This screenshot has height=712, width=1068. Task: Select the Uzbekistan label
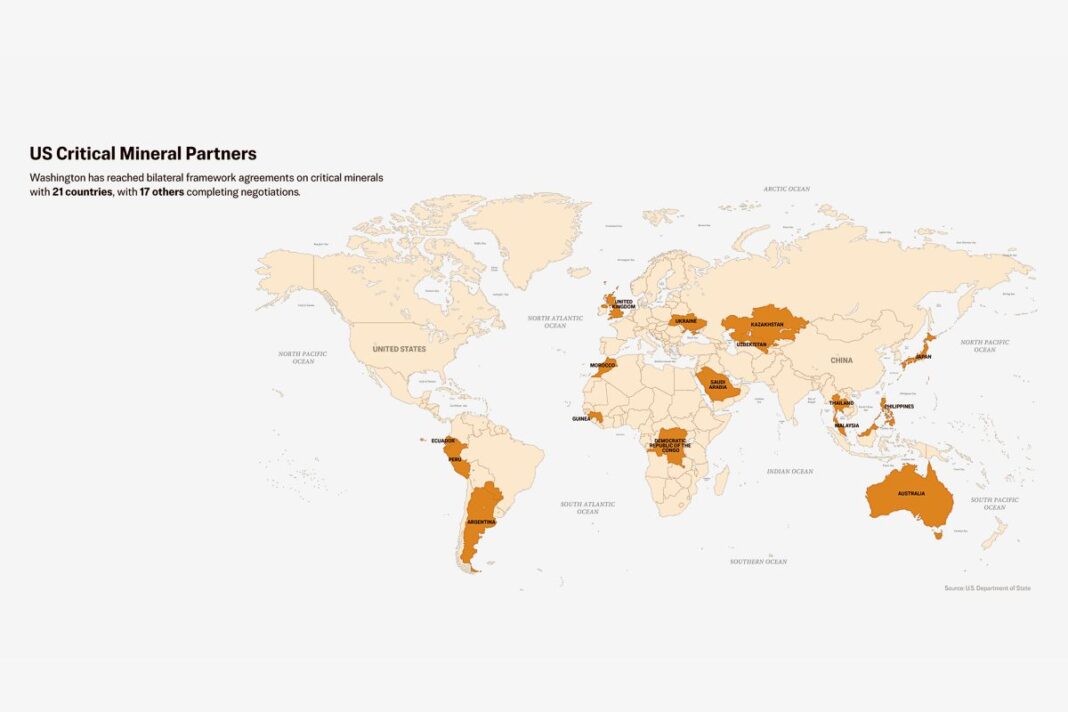coord(751,344)
